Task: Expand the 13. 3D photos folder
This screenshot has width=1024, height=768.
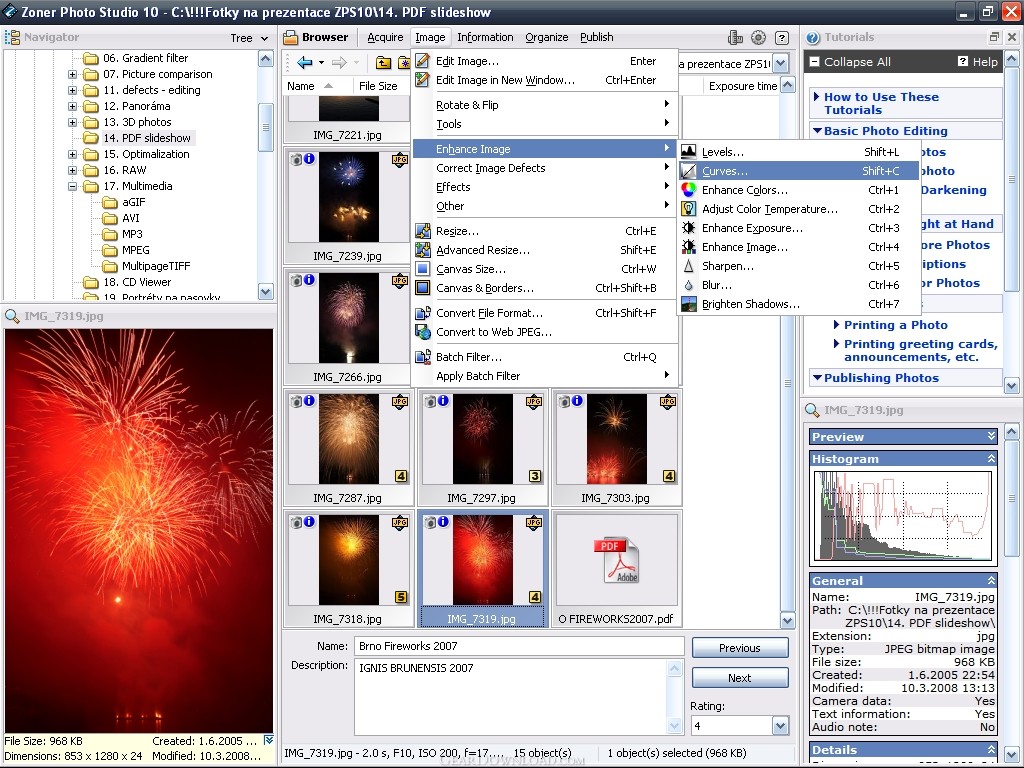Action: 72,122
